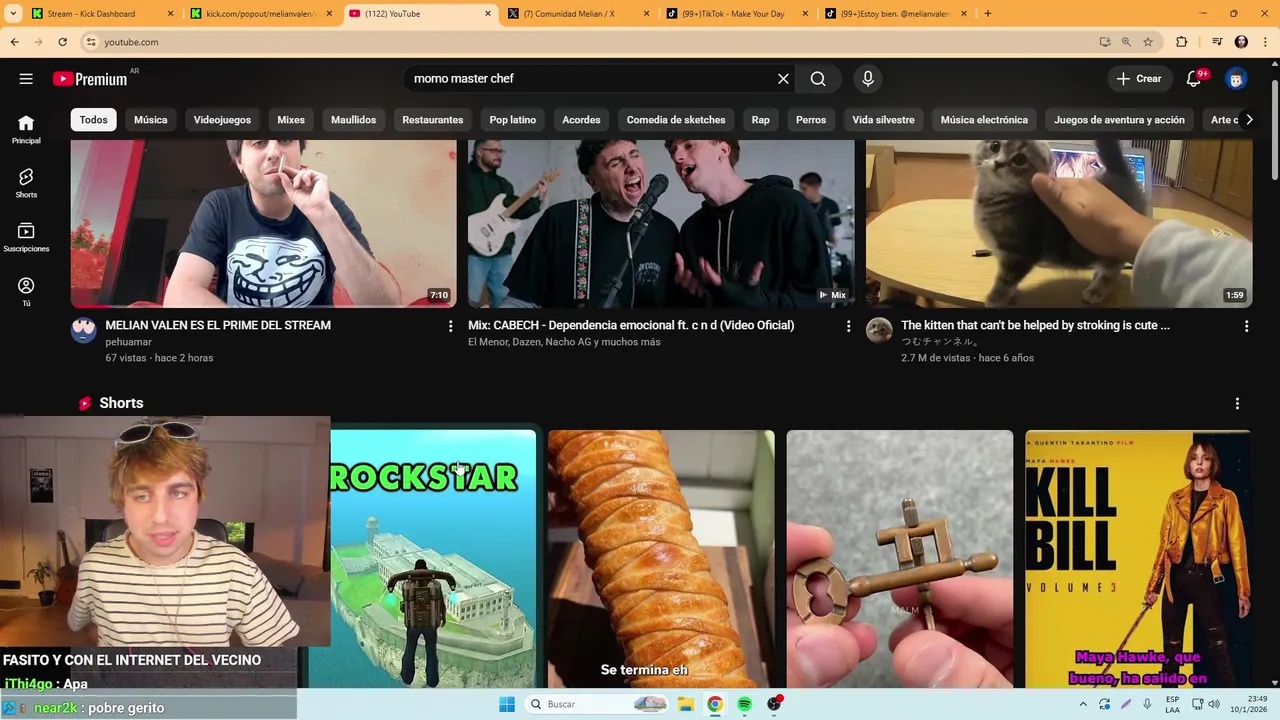Select the Todos filter chip
The width and height of the screenshot is (1280, 720).
click(94, 120)
